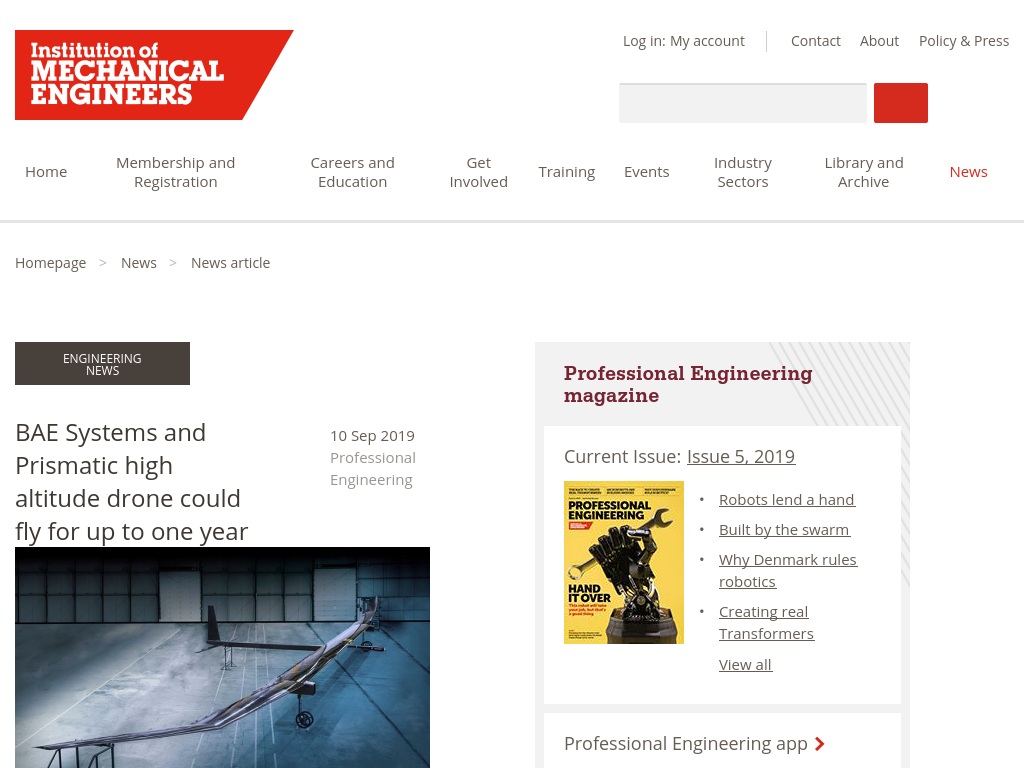Click the Homepage breadcrumb
Screen dimensions: 1024x768
(x=50, y=263)
